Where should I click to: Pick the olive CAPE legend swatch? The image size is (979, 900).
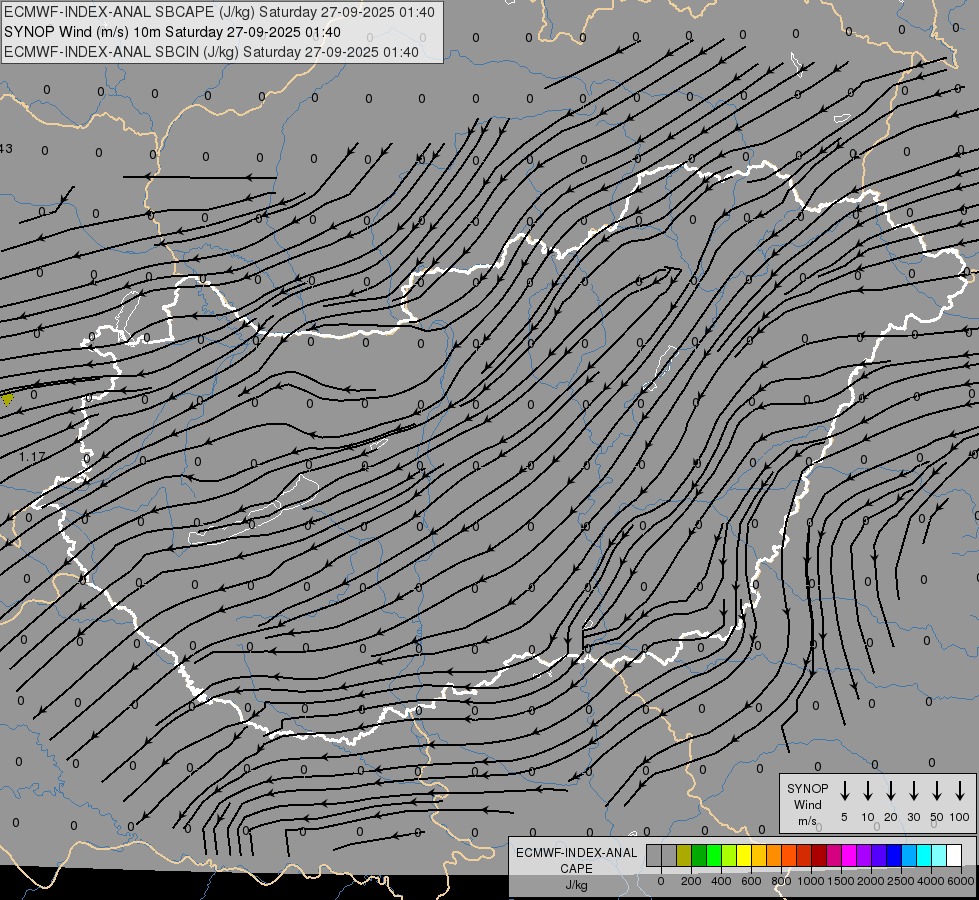tap(684, 855)
